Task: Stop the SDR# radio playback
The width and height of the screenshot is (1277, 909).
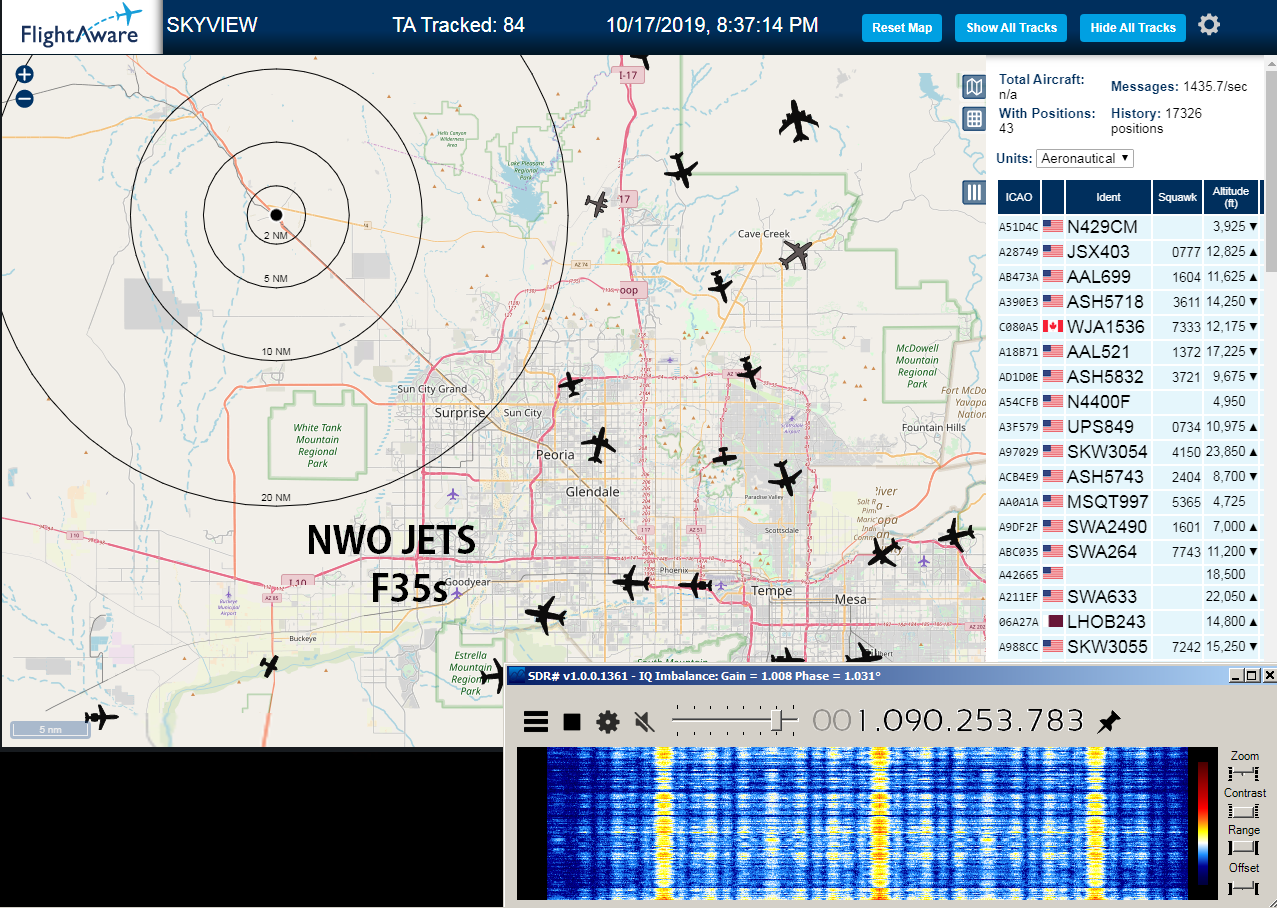Action: 572,721
